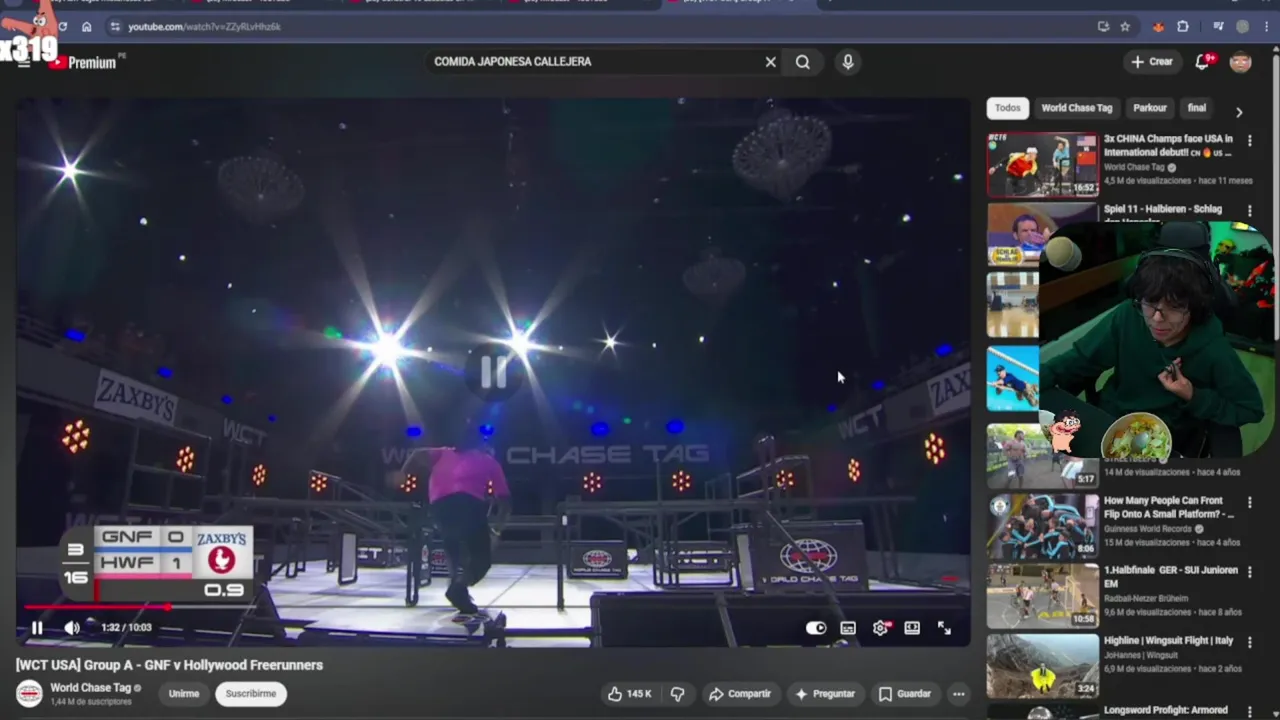Mute the video volume speaker icon
1280x720 pixels.
72,628
